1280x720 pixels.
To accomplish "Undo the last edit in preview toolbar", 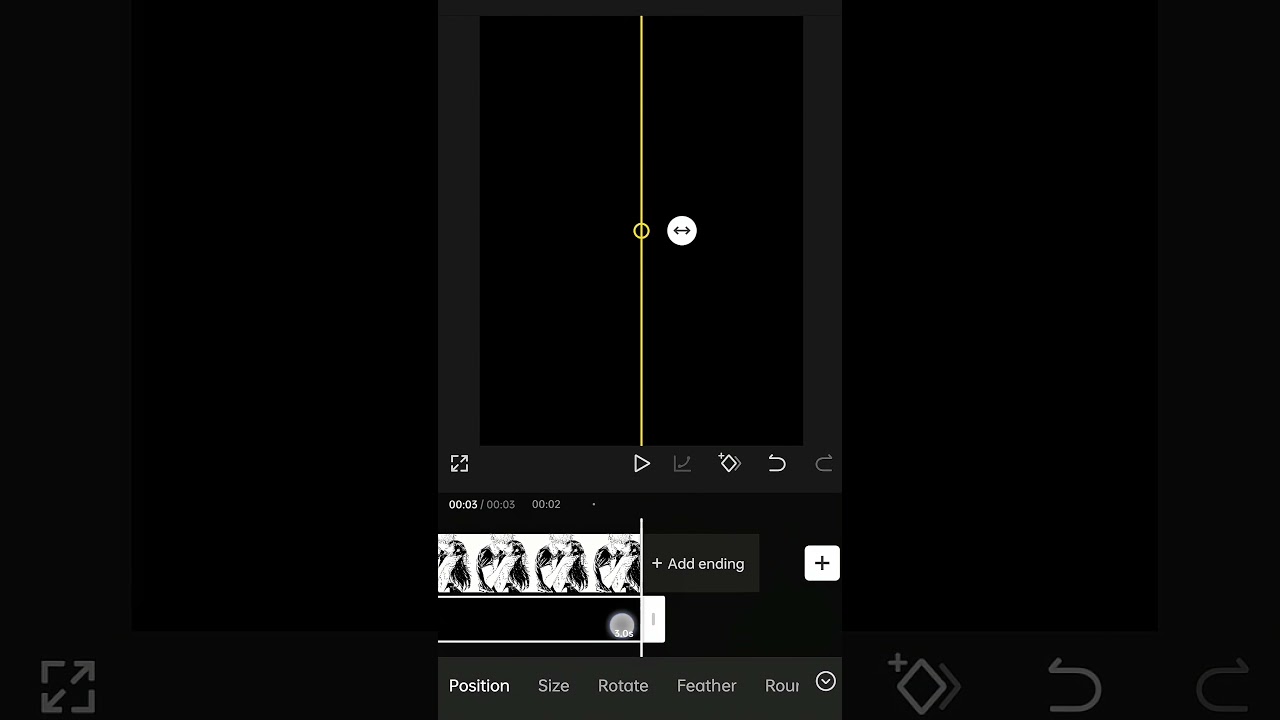I will [777, 464].
